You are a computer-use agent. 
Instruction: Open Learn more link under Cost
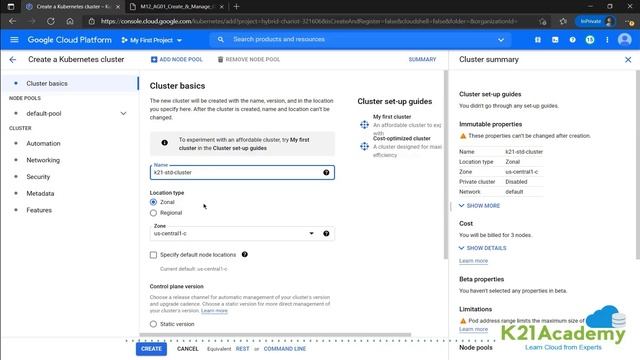(473, 261)
